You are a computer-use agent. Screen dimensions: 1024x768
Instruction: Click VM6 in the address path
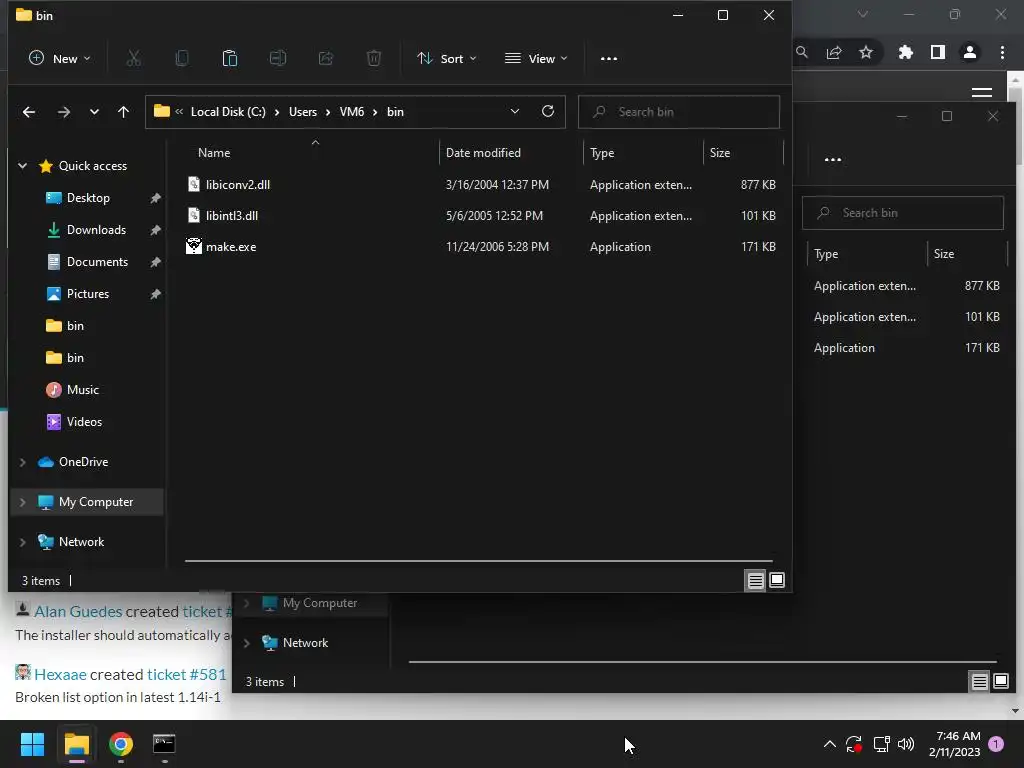coord(352,112)
